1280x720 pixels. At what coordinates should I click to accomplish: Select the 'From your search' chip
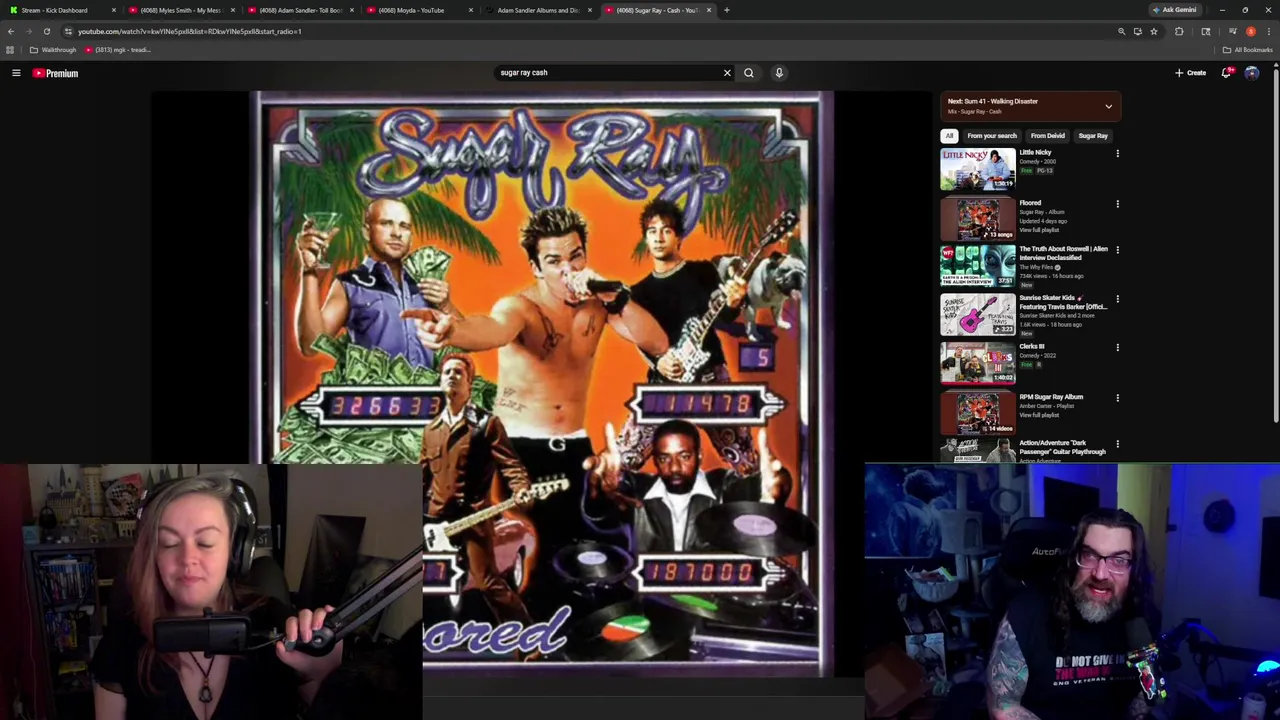click(x=992, y=136)
